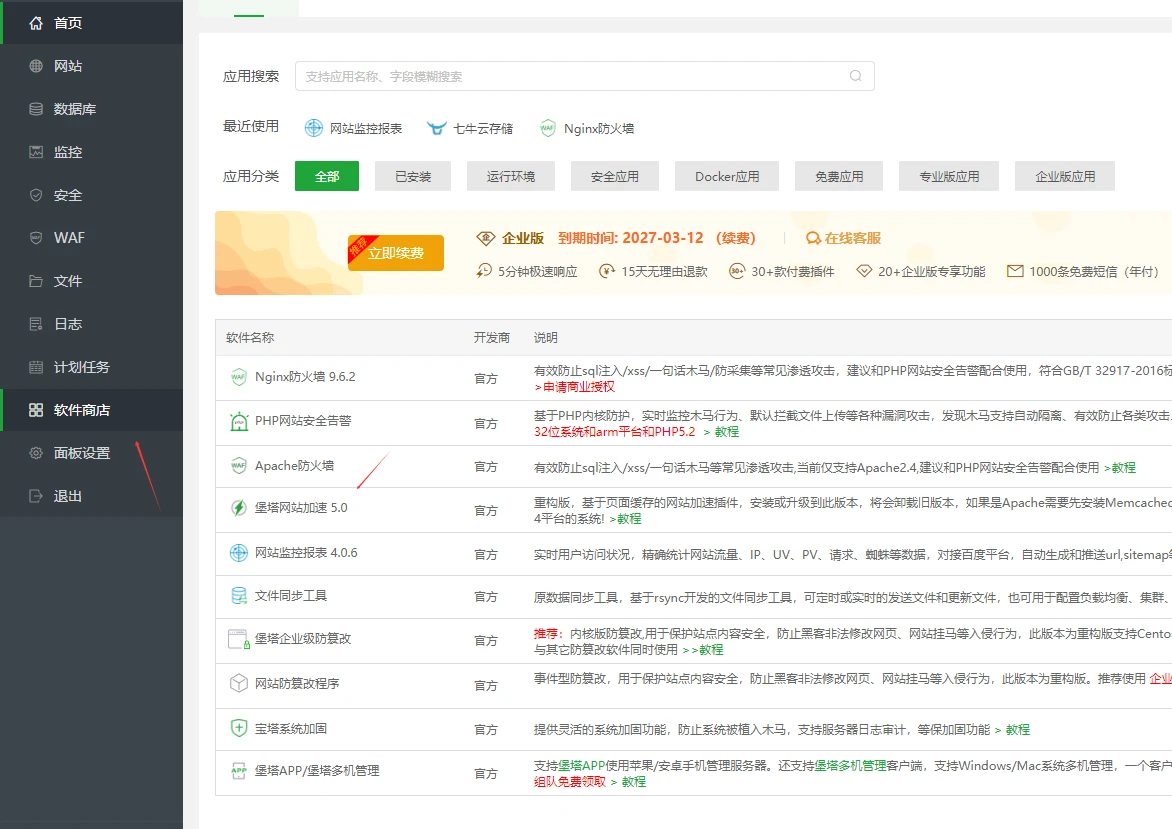Click the 文件同步工具 row icon

tap(238, 596)
